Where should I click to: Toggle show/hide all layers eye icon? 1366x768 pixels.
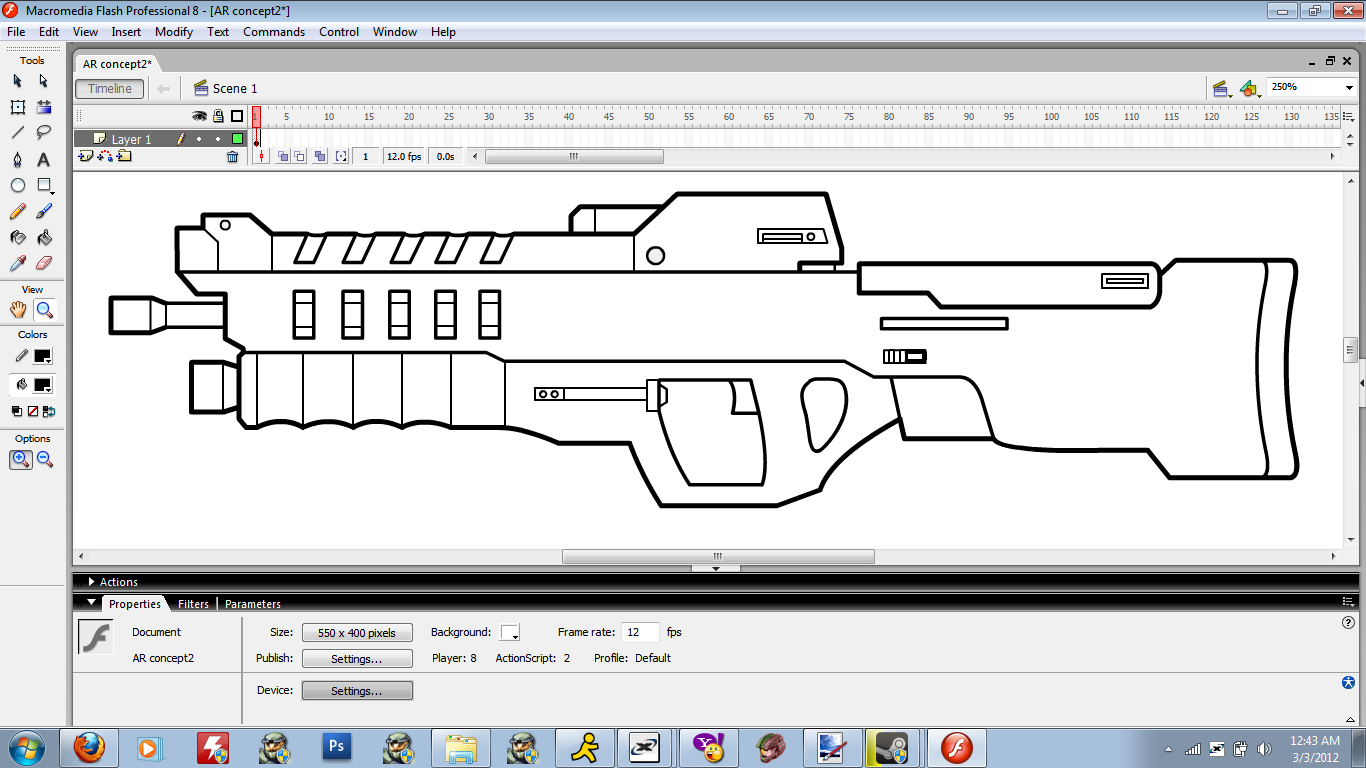[199, 116]
